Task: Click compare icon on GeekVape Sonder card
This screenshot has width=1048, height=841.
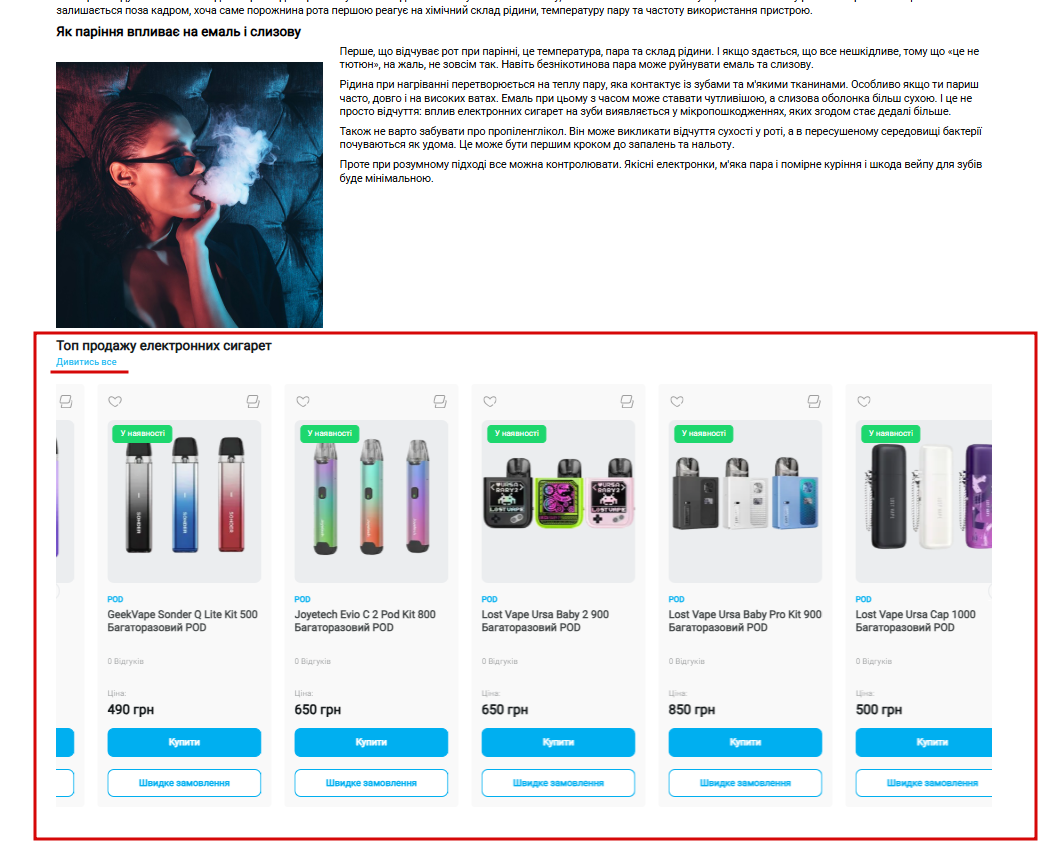Action: click(253, 401)
